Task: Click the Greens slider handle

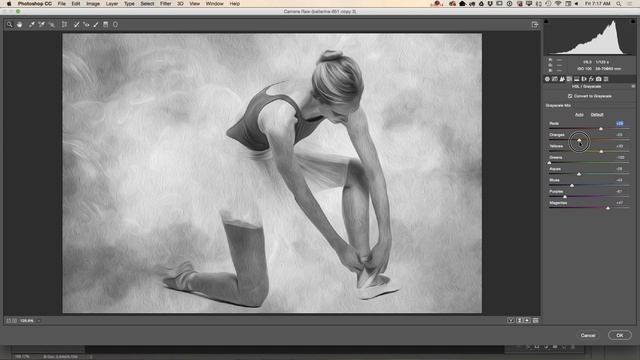Action: pos(549,163)
